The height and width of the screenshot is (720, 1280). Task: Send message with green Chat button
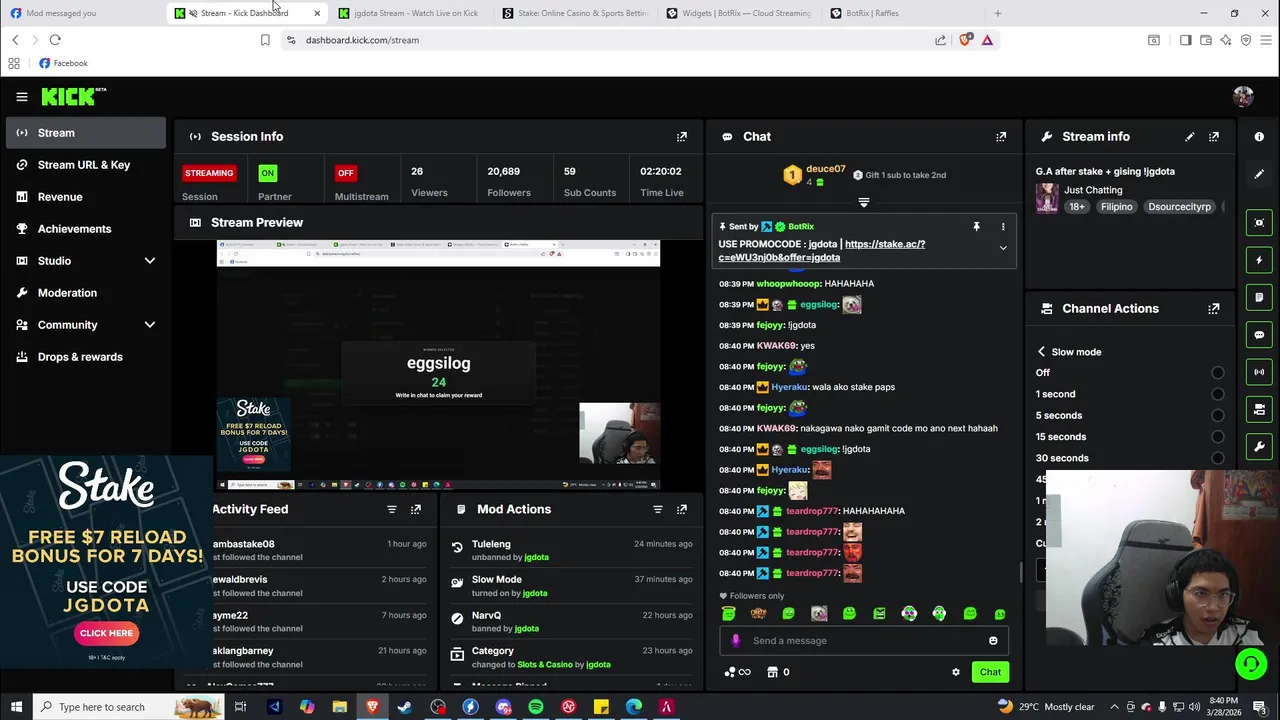(990, 672)
